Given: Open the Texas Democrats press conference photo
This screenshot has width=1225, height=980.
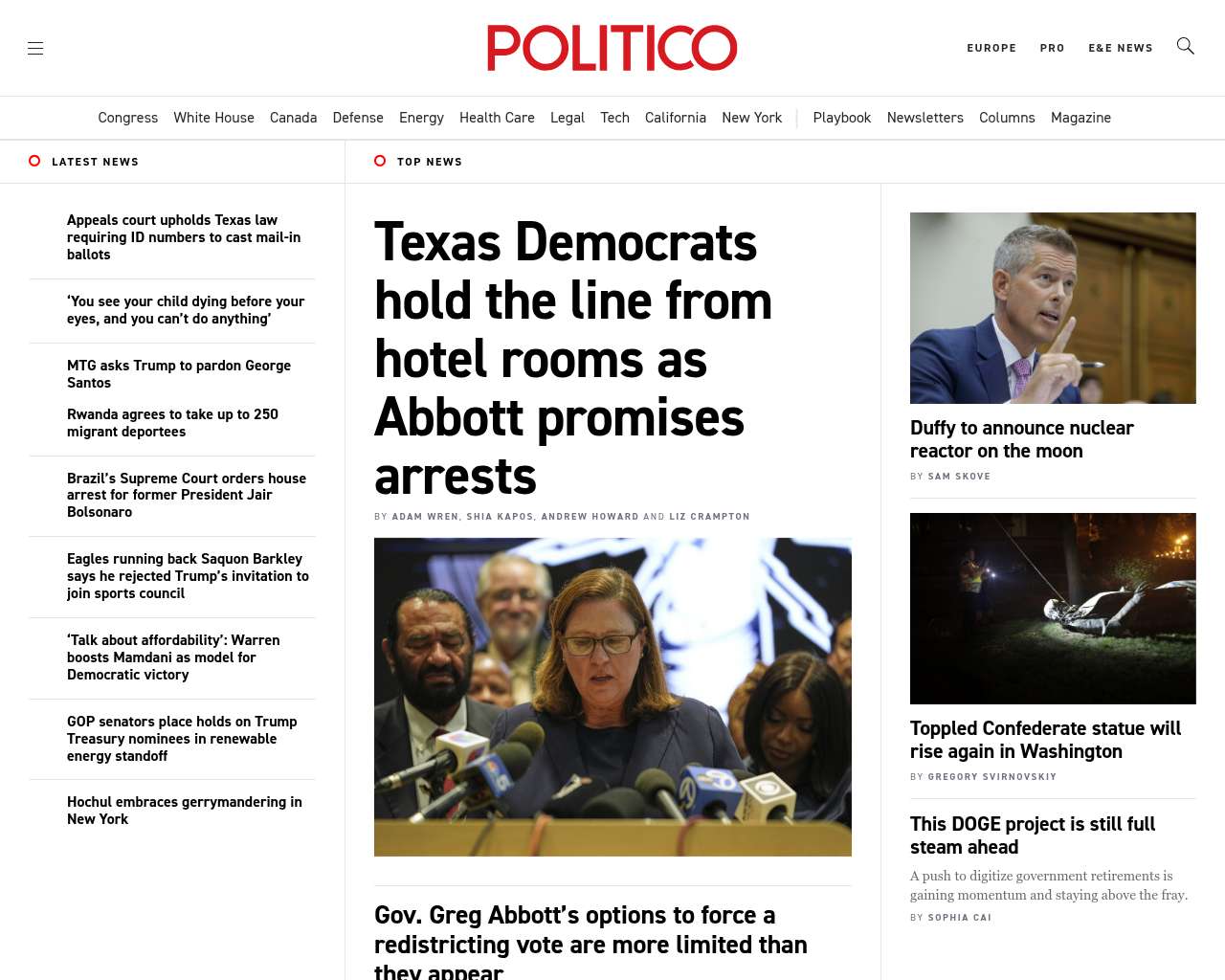Looking at the screenshot, I should point(612,697).
